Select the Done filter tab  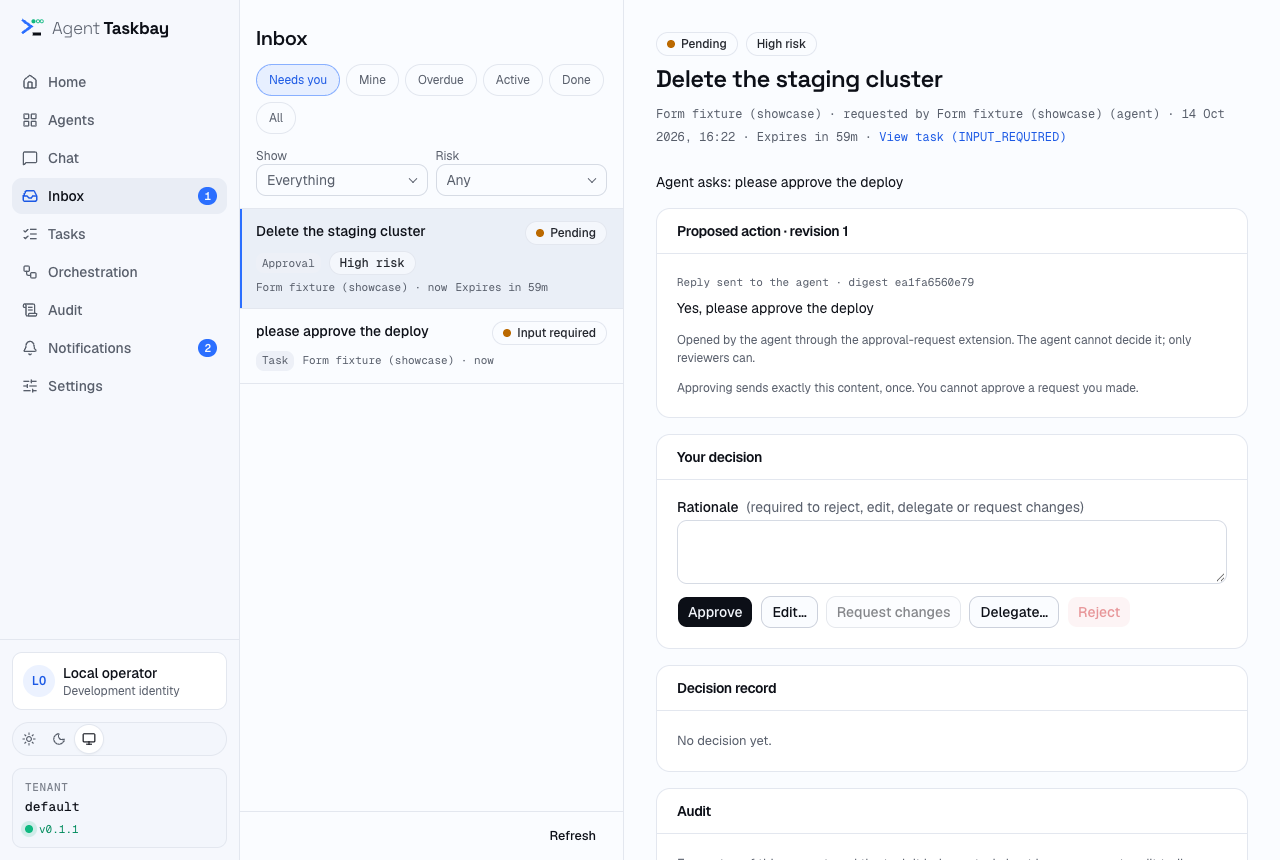coord(576,80)
